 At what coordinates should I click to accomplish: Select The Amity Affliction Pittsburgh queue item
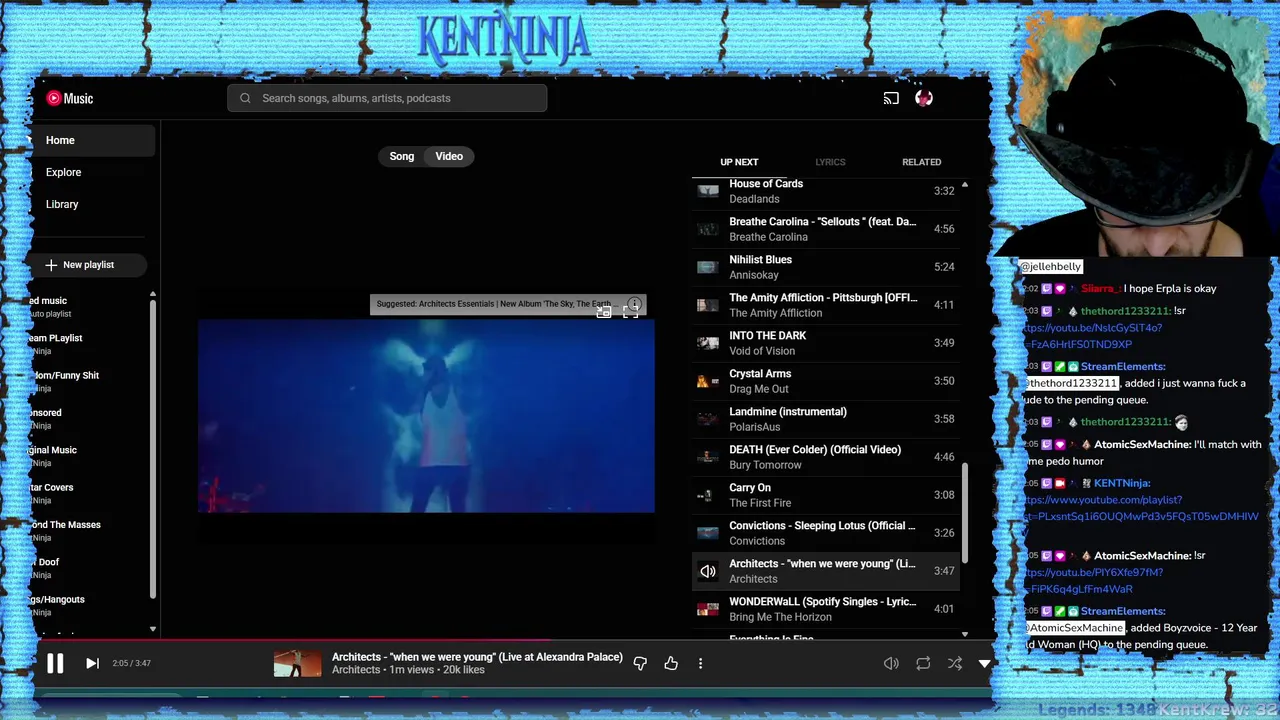tap(826, 305)
